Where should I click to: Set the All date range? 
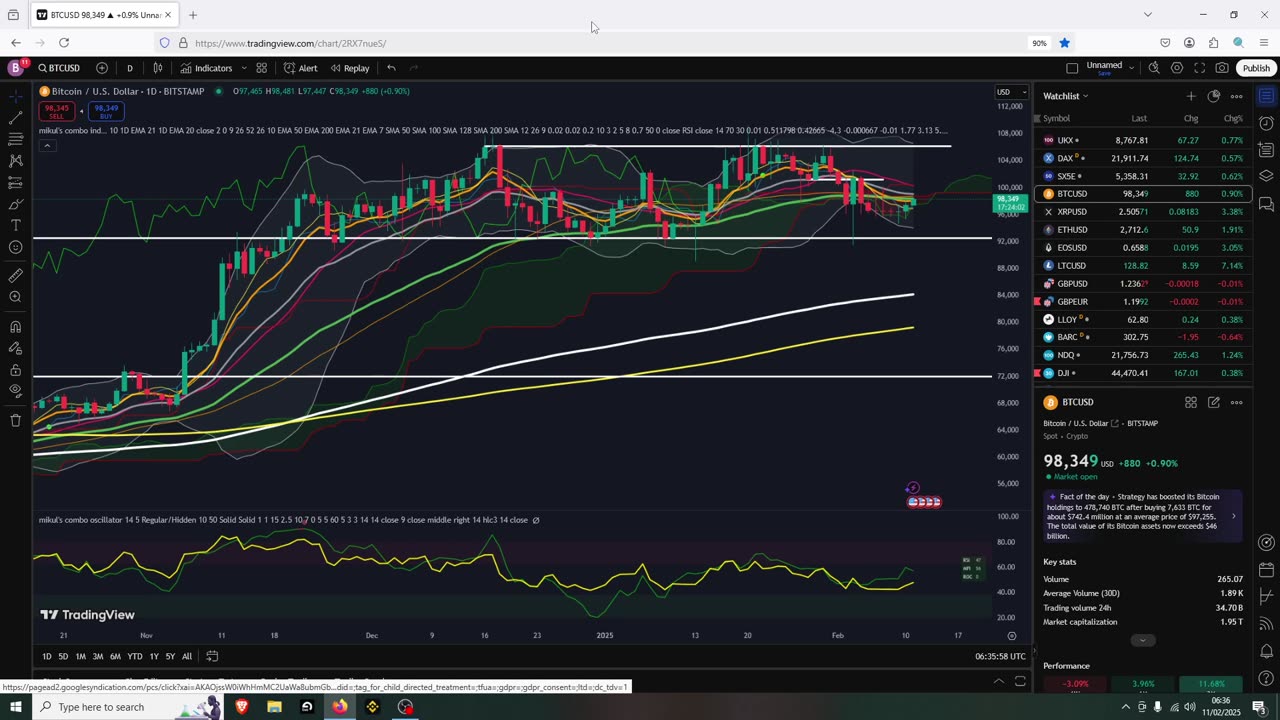(187, 656)
